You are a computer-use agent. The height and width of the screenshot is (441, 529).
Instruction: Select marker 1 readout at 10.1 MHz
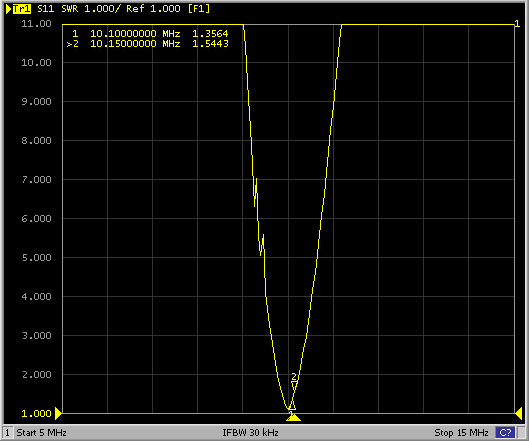coord(150,34)
